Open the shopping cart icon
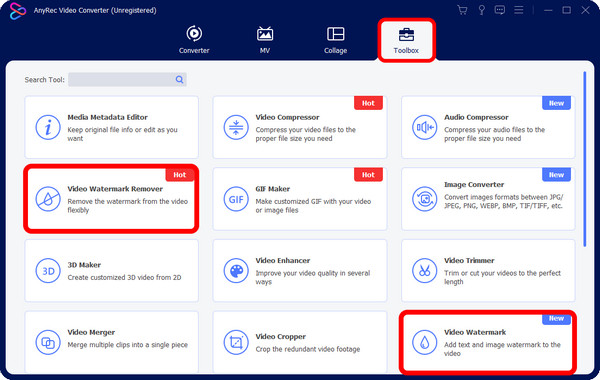This screenshot has height=380, width=600. click(x=462, y=10)
